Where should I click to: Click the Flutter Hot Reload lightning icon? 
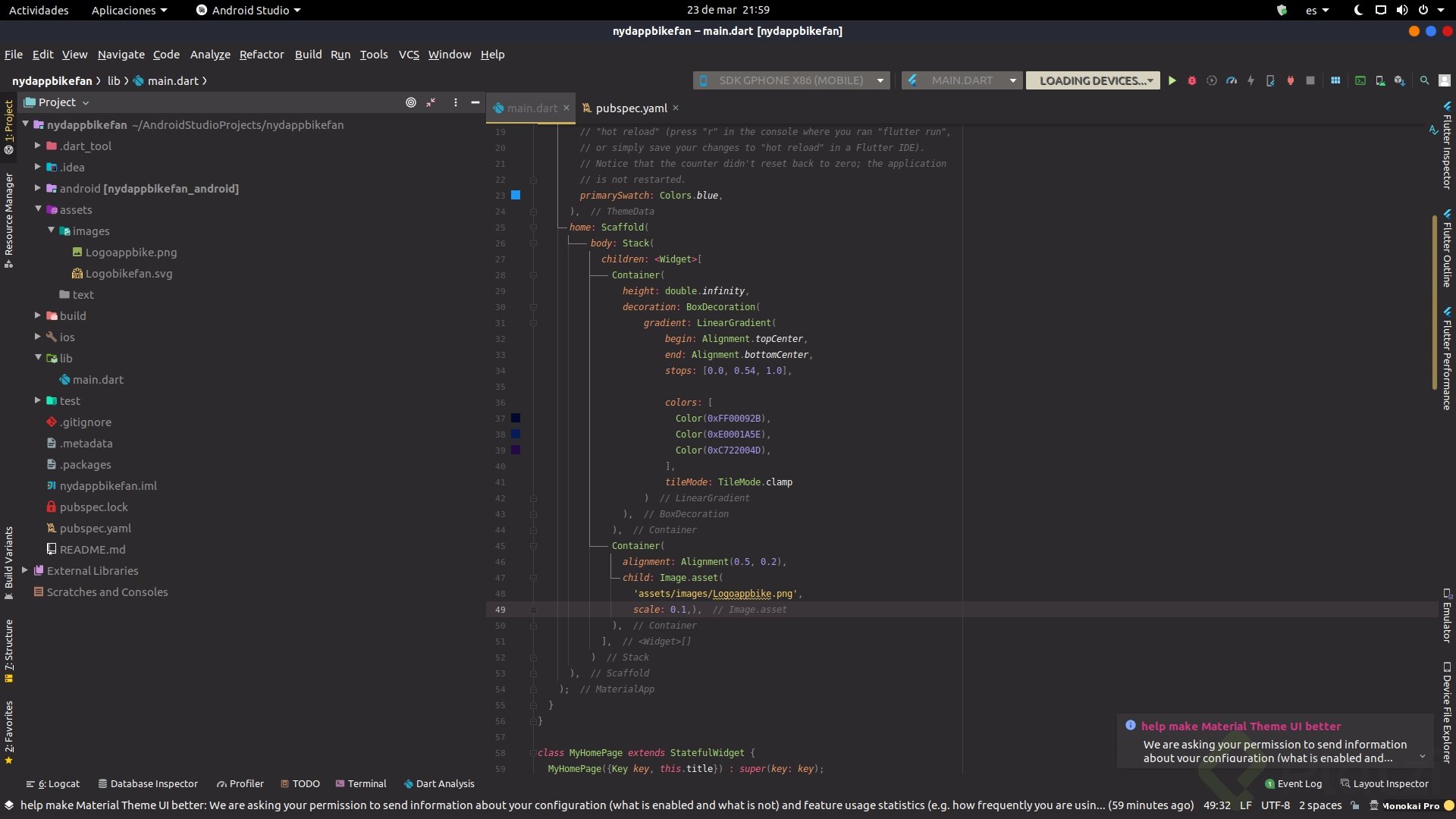(1250, 80)
